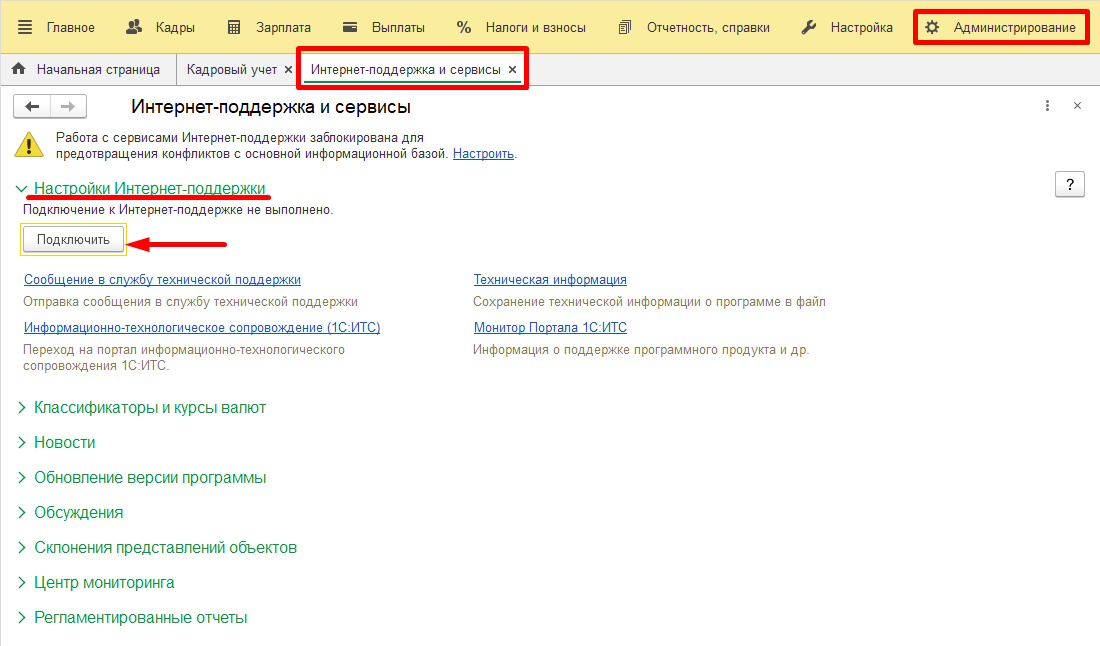Collapse the Настройки Интернет-поддержки section
This screenshot has width=1100, height=646.
point(149,188)
